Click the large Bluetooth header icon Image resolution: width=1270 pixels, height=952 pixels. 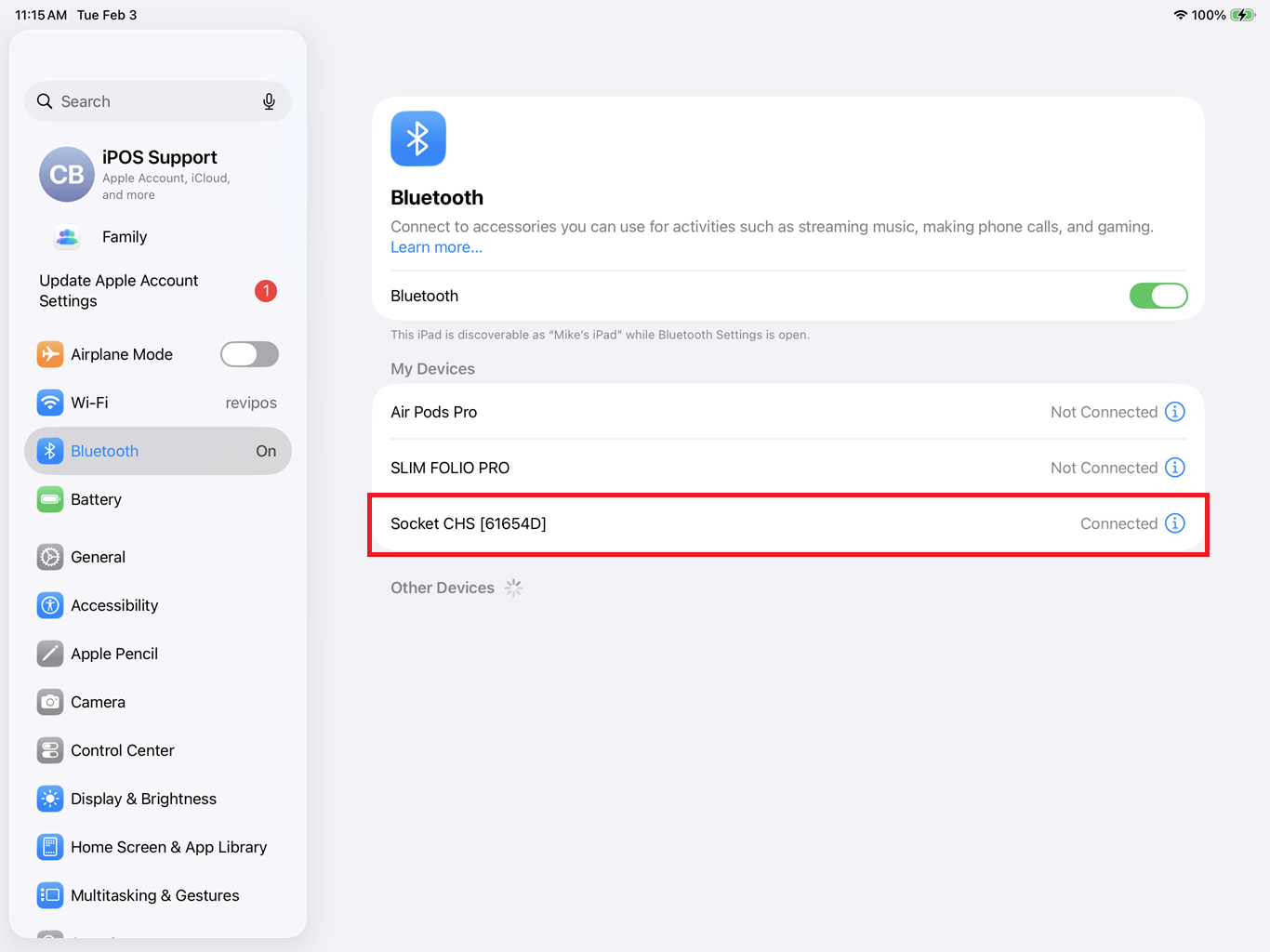(418, 139)
